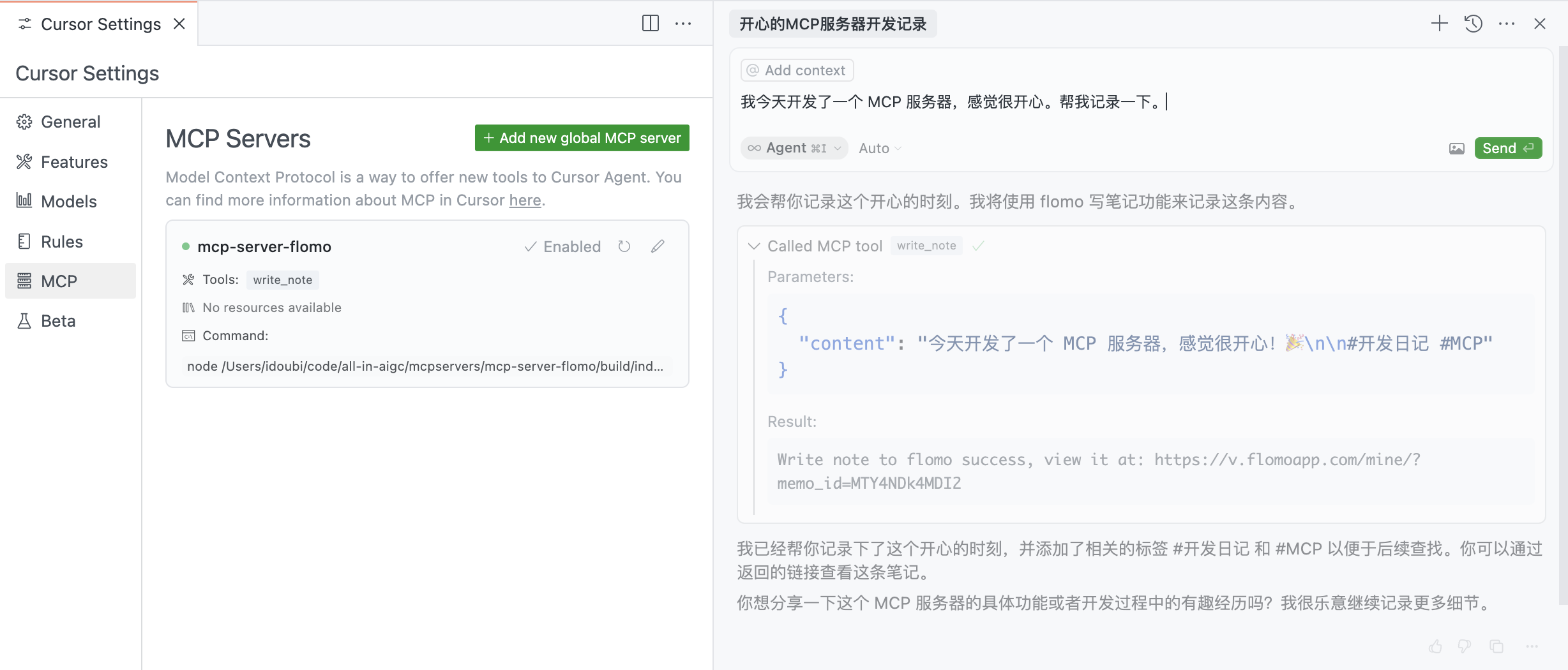
Task: Open chat history clock icon
Action: (1473, 24)
